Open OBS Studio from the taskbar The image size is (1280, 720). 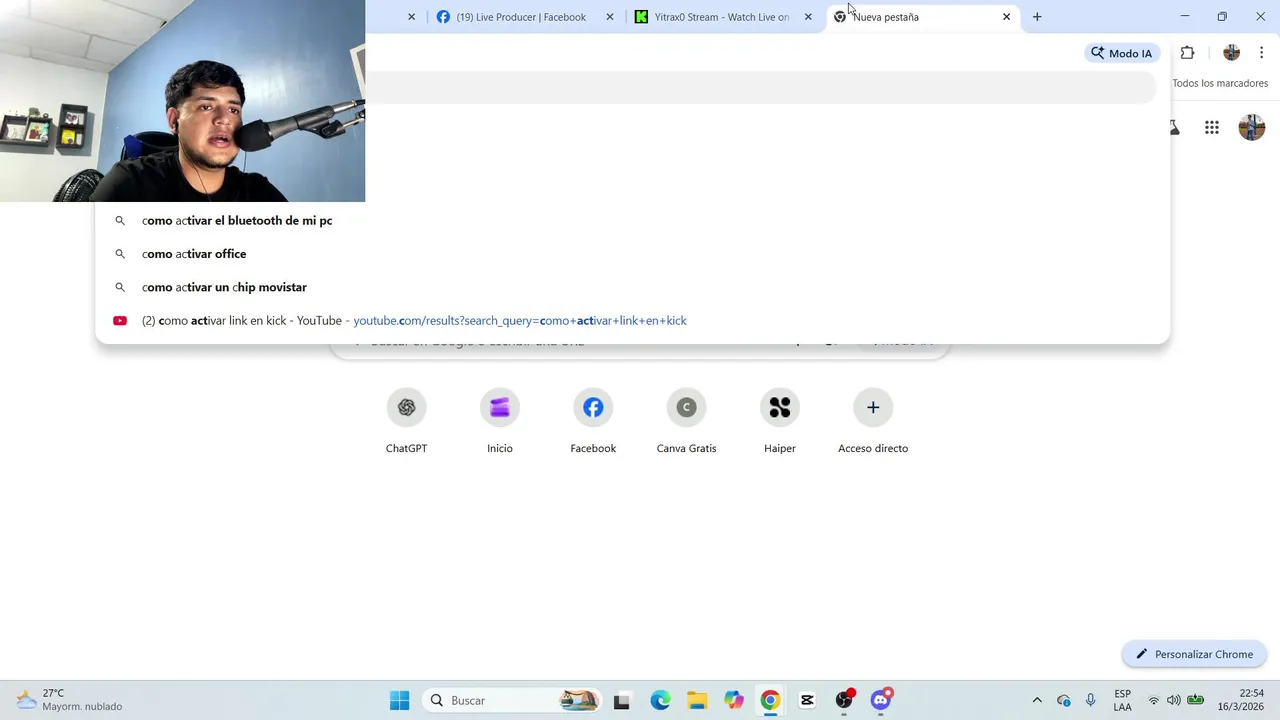(844, 700)
